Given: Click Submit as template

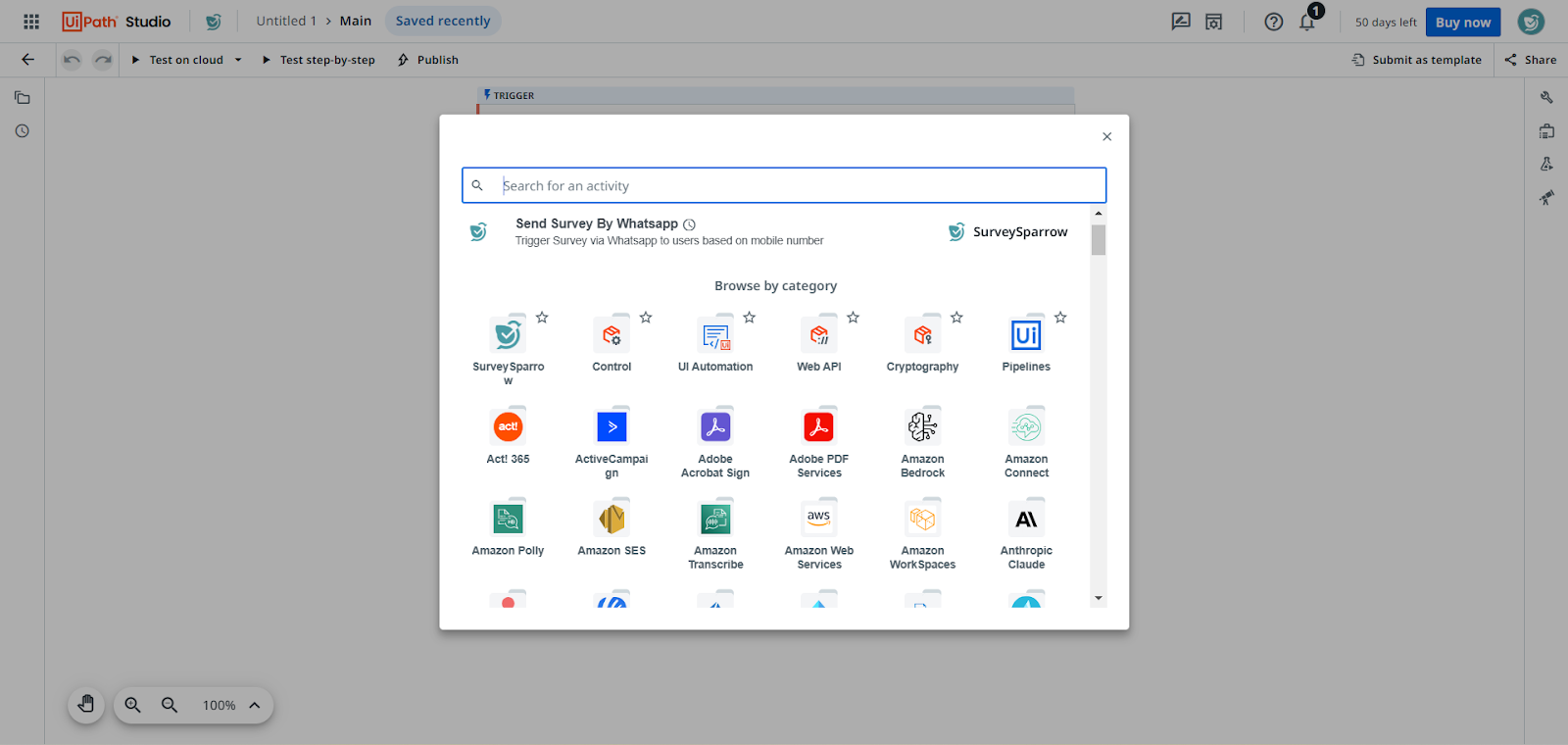Looking at the screenshot, I should tap(1417, 60).
